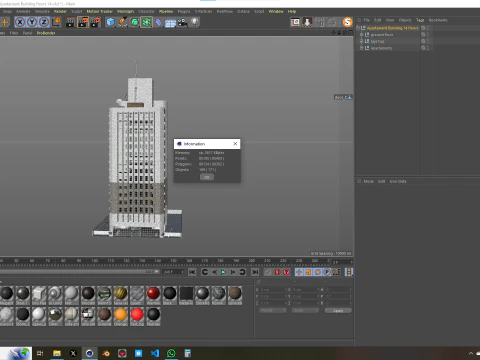Toggle the Z axis lock
The width and height of the screenshot is (480, 360).
(44, 22)
